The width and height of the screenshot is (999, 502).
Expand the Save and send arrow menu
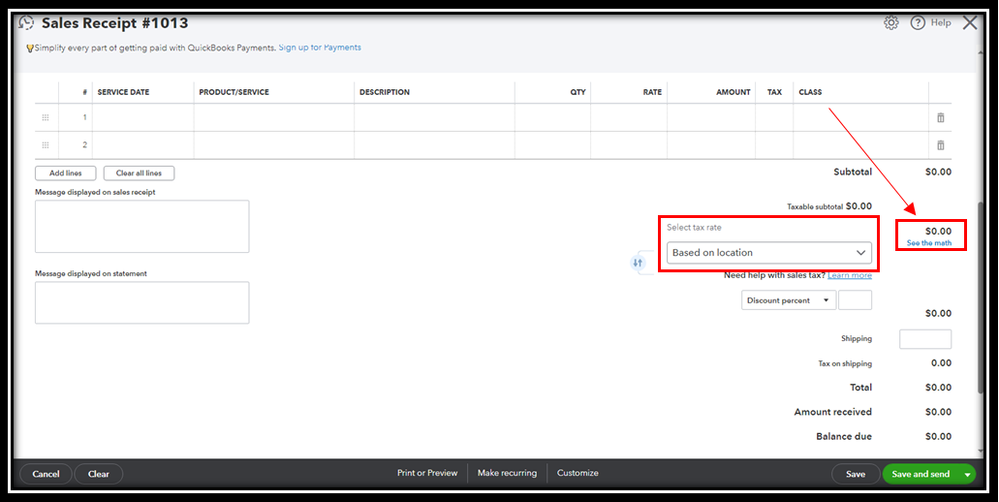(968, 474)
